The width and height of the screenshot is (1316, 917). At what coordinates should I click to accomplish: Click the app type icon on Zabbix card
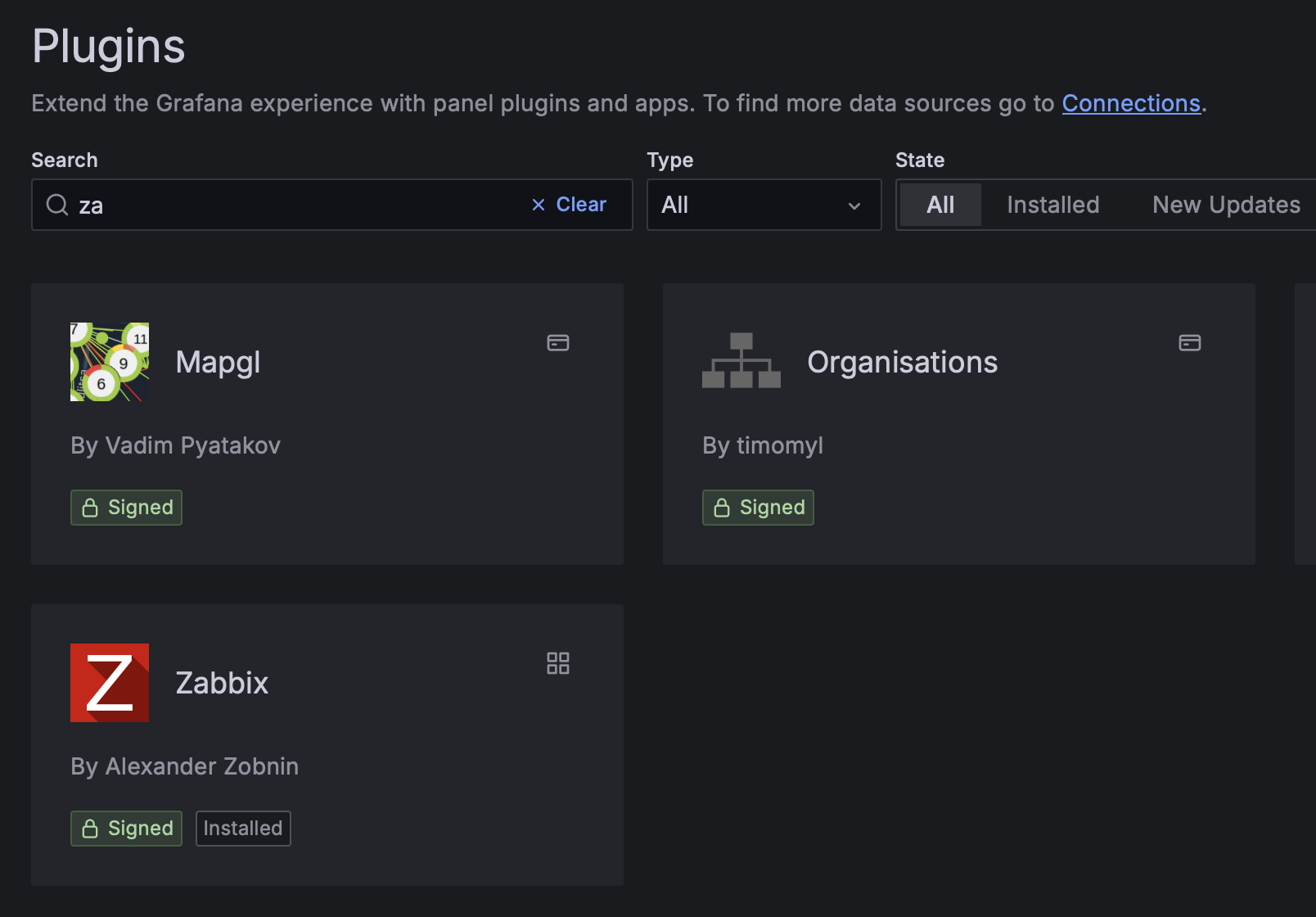pos(558,663)
